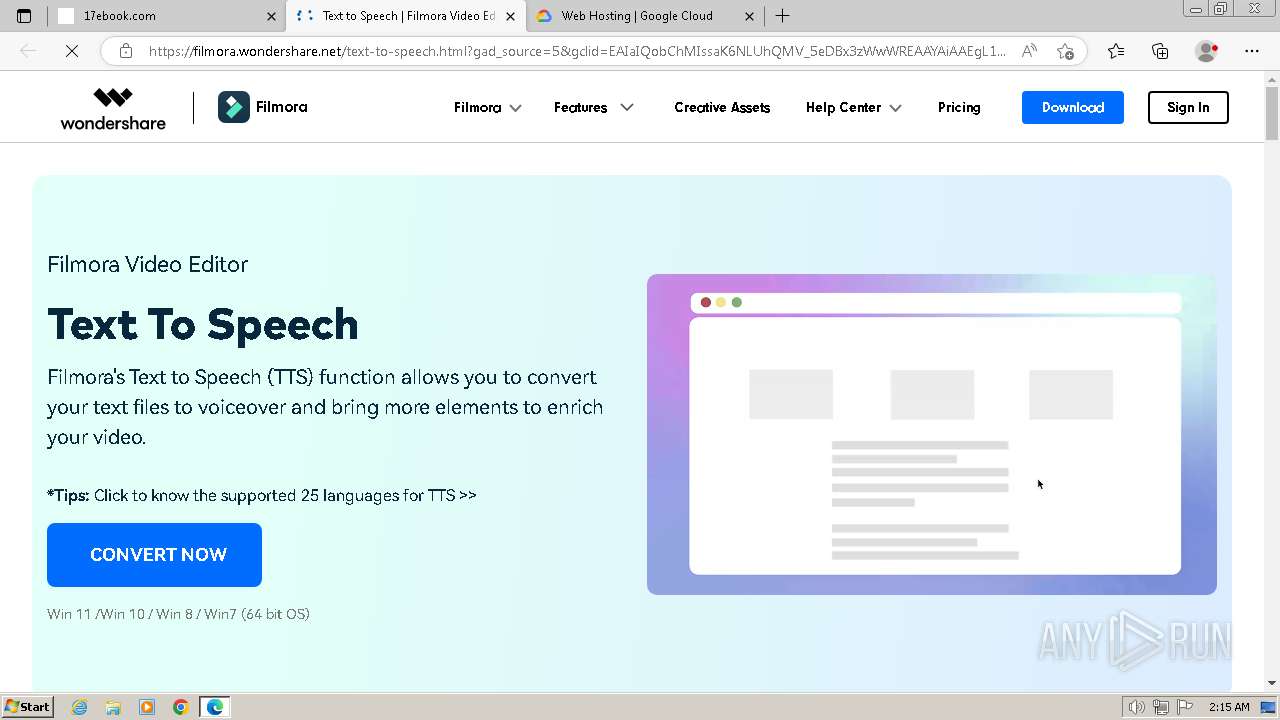The height and width of the screenshot is (720, 1280).
Task: Open Internet Explorer from the taskbar
Action: click(80, 707)
